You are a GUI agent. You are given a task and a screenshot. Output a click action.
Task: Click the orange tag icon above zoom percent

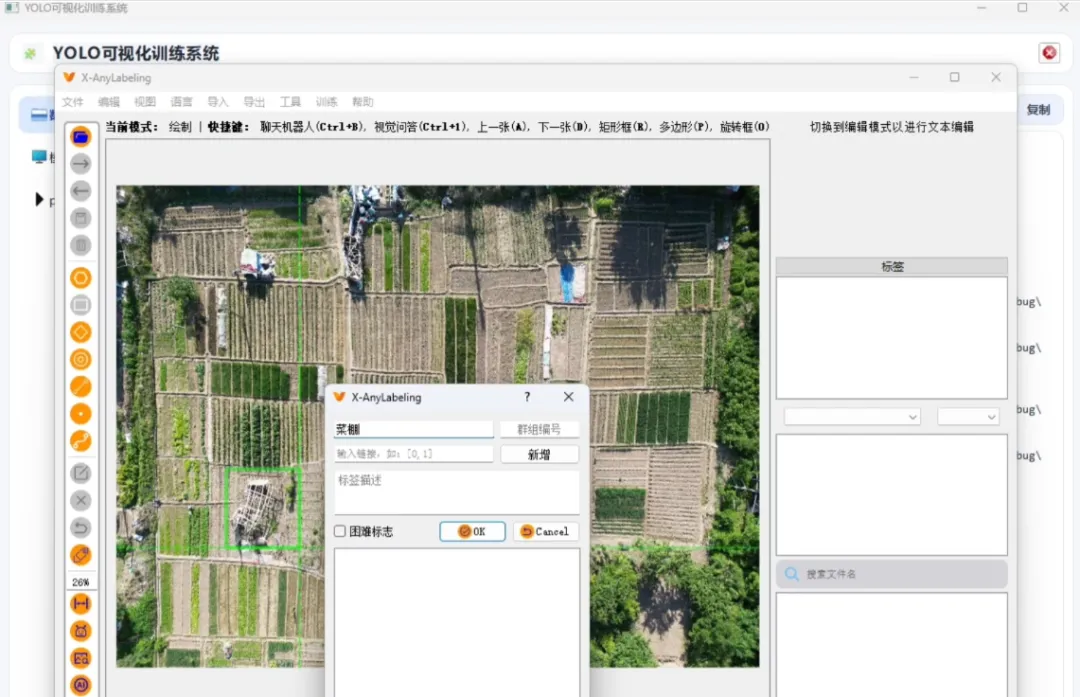(81, 555)
